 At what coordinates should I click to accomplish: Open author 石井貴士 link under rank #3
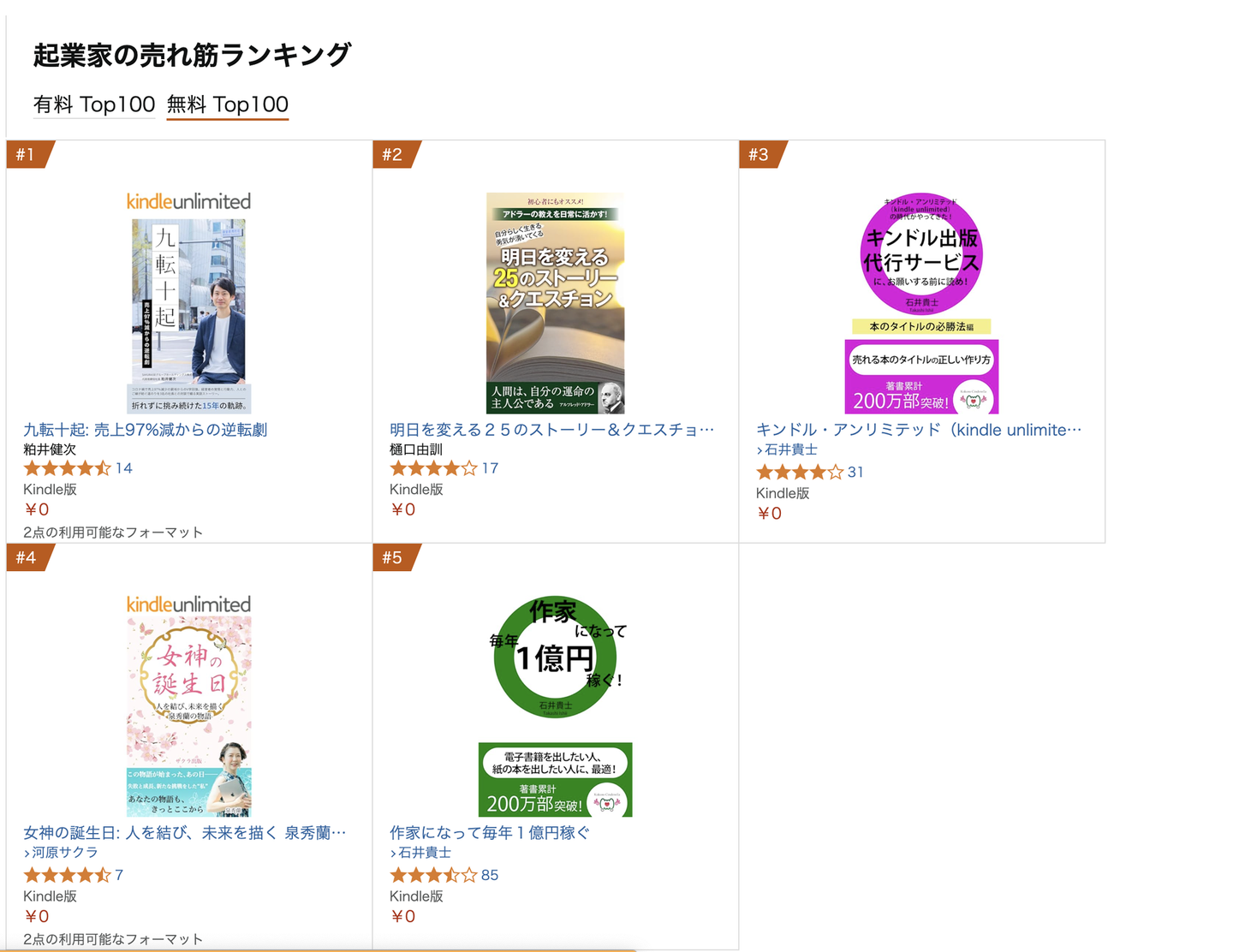coord(790,449)
